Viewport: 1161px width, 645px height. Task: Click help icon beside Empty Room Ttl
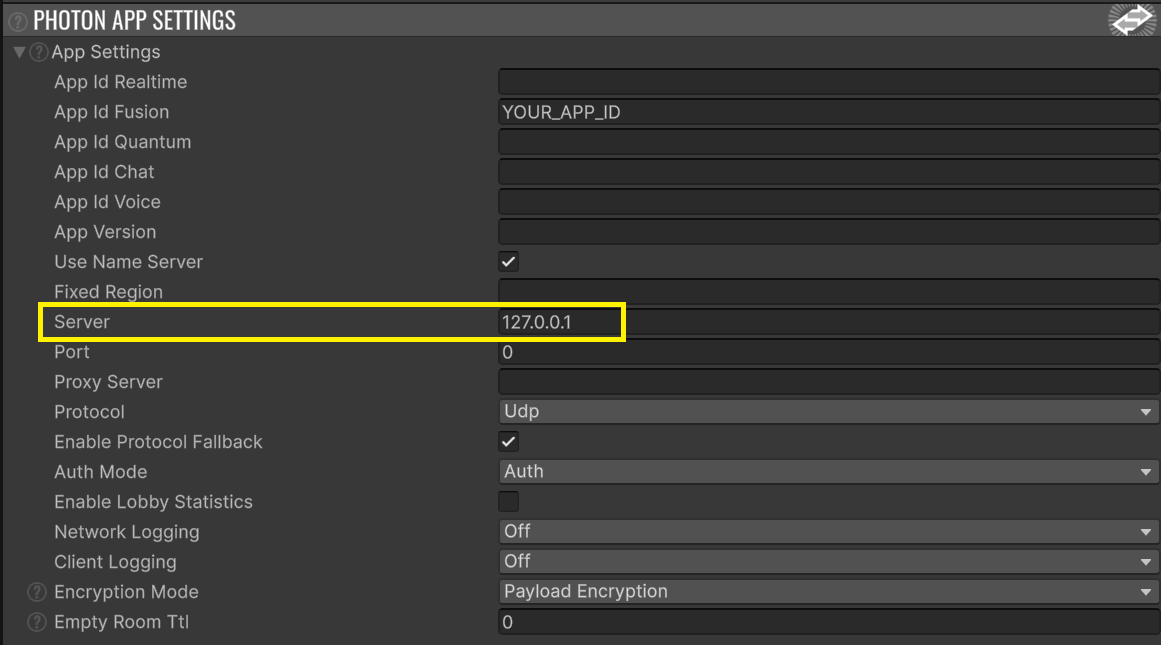coord(37,622)
